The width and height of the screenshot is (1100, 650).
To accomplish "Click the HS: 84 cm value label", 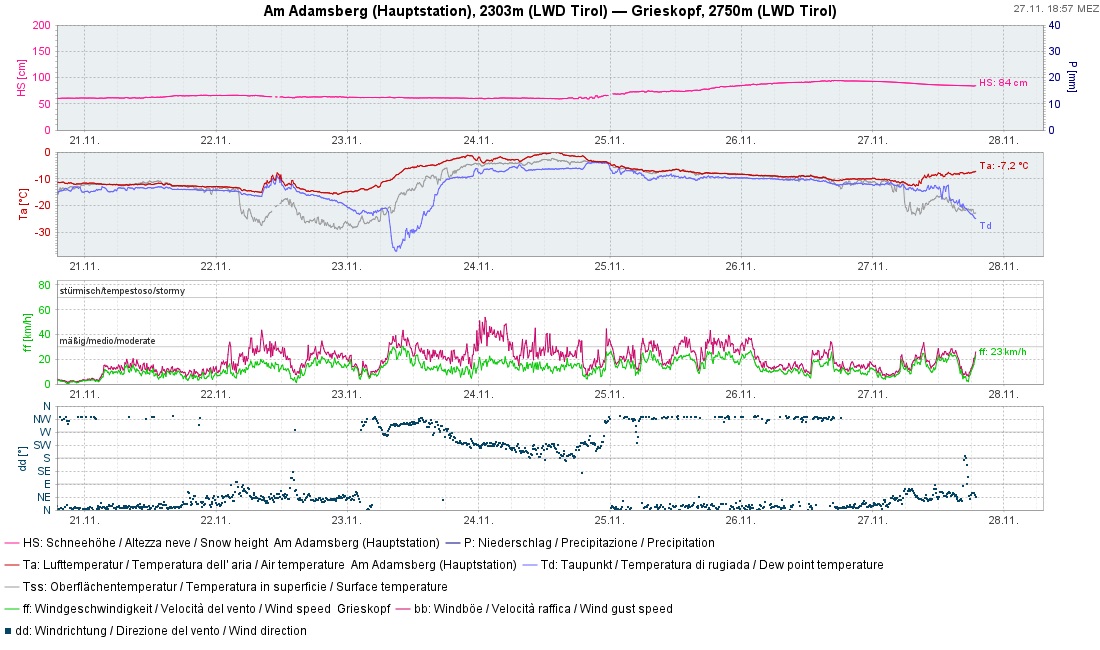I will click(1002, 83).
